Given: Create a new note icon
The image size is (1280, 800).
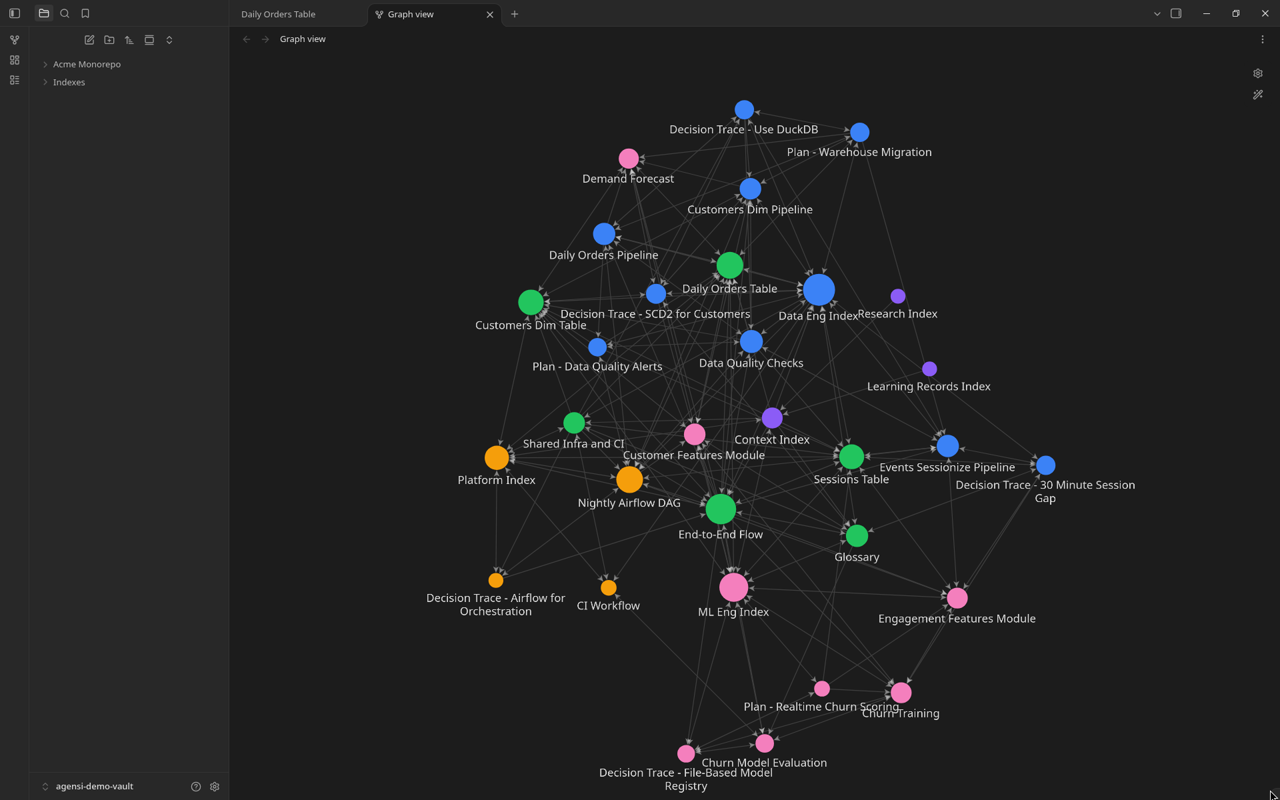Looking at the screenshot, I should click(89, 40).
